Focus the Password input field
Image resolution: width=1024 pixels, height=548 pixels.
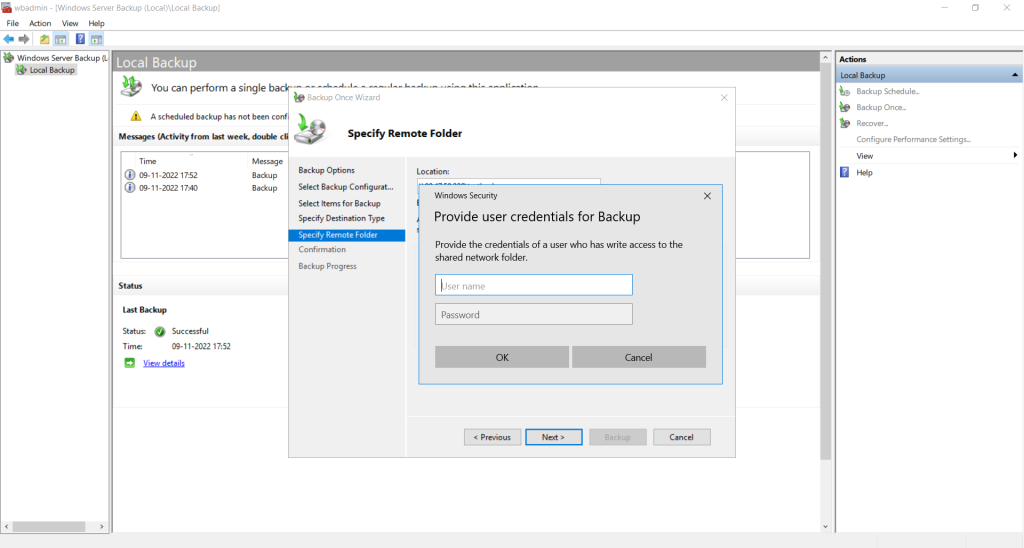(534, 314)
